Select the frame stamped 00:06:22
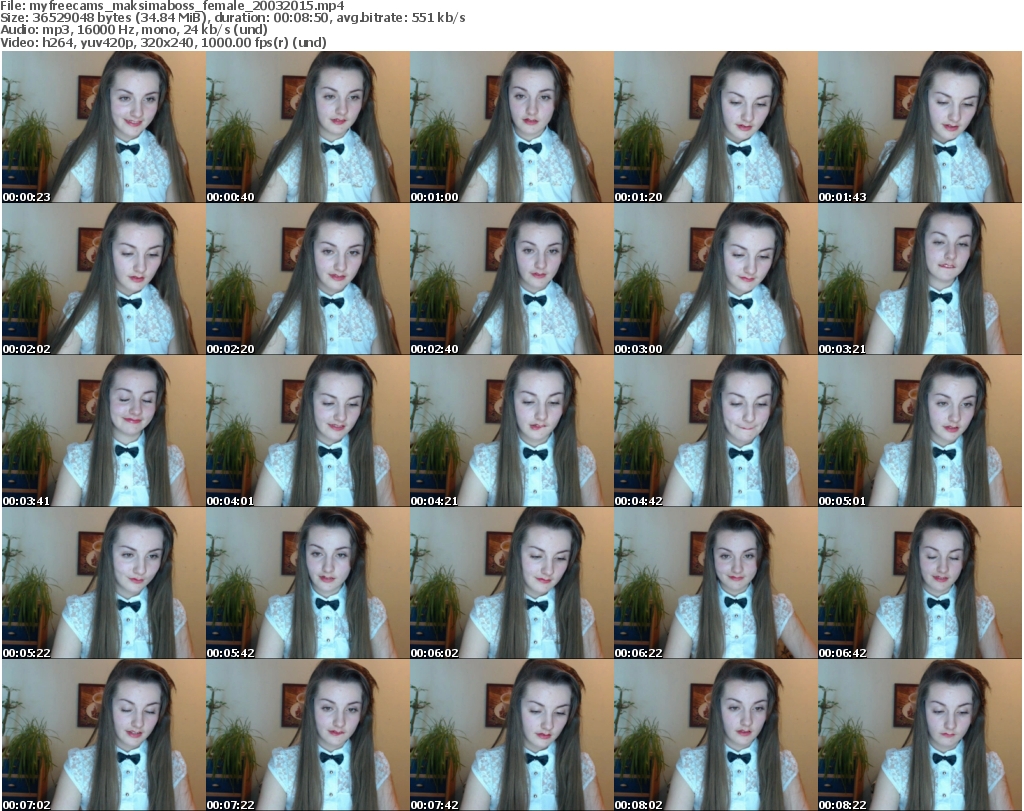 point(716,583)
